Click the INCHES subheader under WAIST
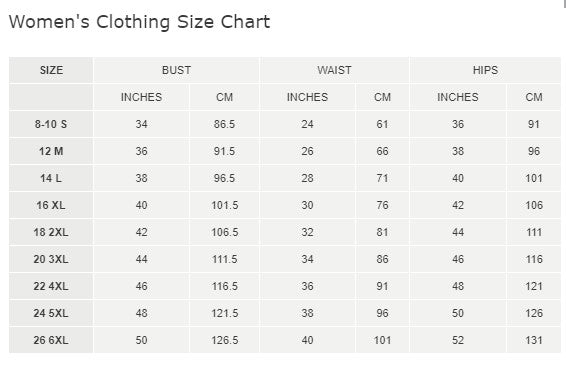 pyautogui.click(x=308, y=97)
